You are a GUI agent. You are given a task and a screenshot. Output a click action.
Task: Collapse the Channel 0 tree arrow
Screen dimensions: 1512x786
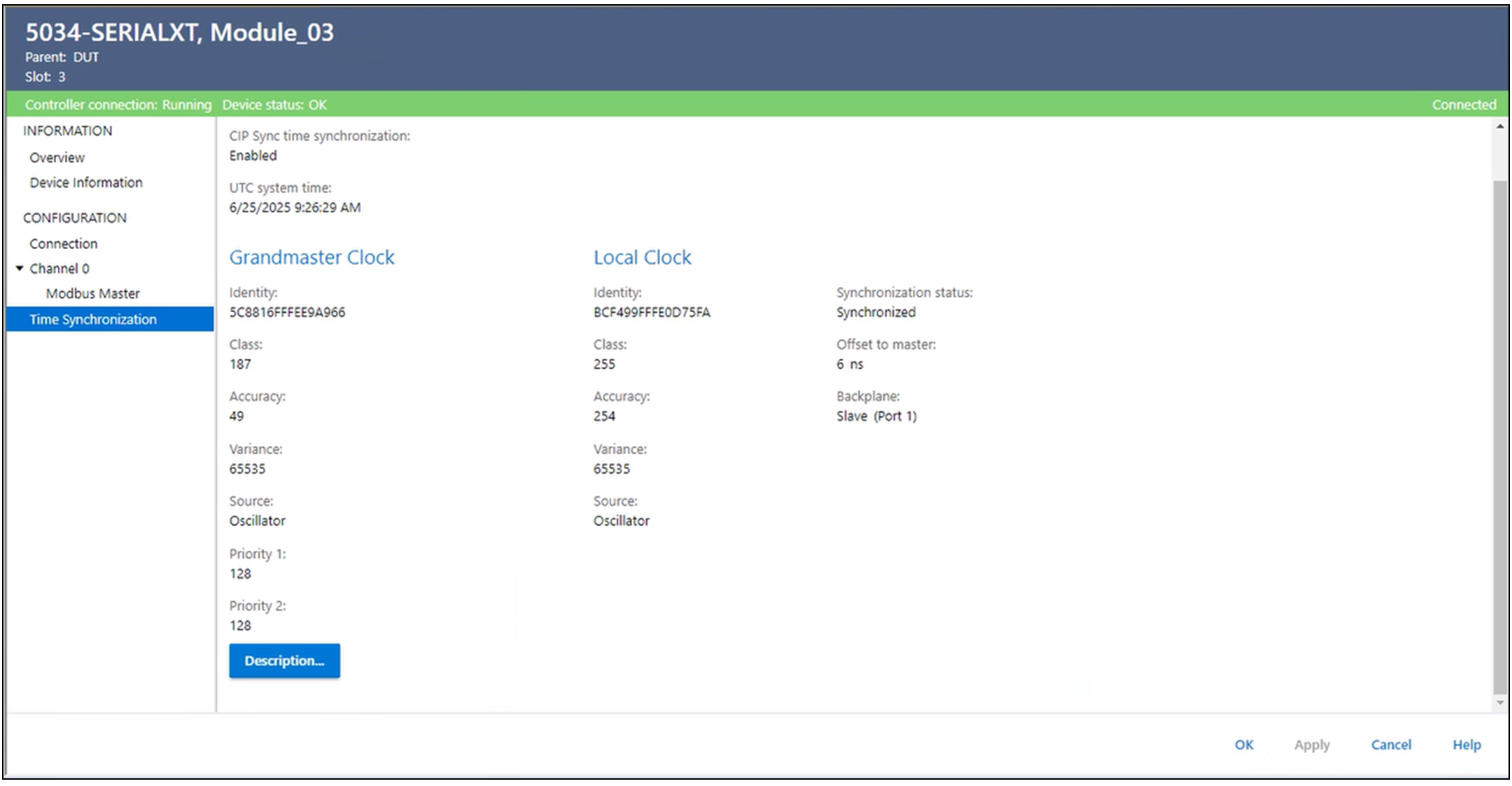[x=20, y=268]
